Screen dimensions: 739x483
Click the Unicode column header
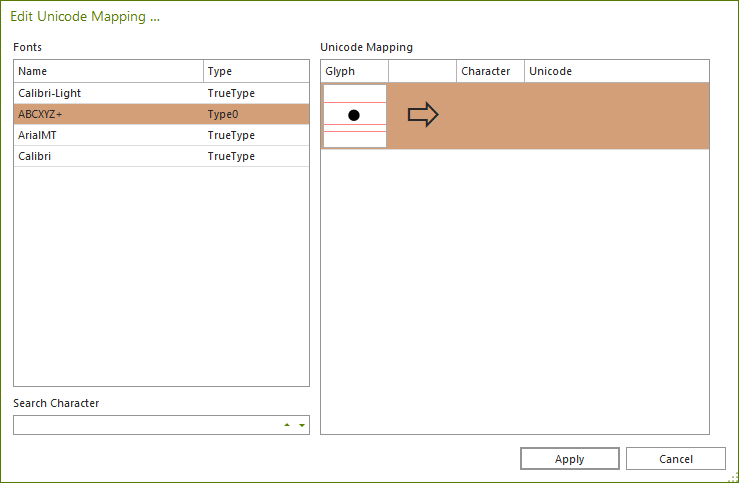pyautogui.click(x=616, y=71)
